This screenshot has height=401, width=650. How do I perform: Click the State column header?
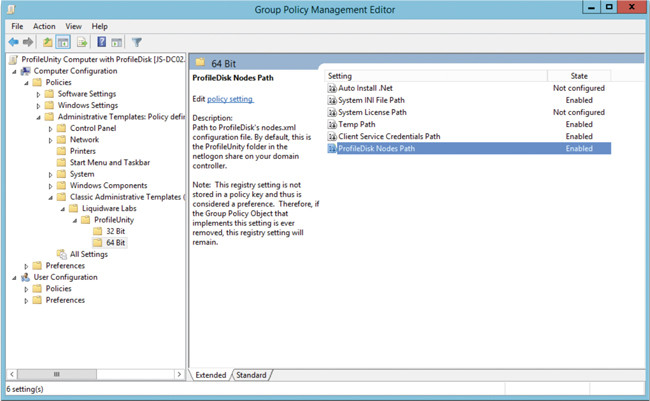pyautogui.click(x=578, y=76)
